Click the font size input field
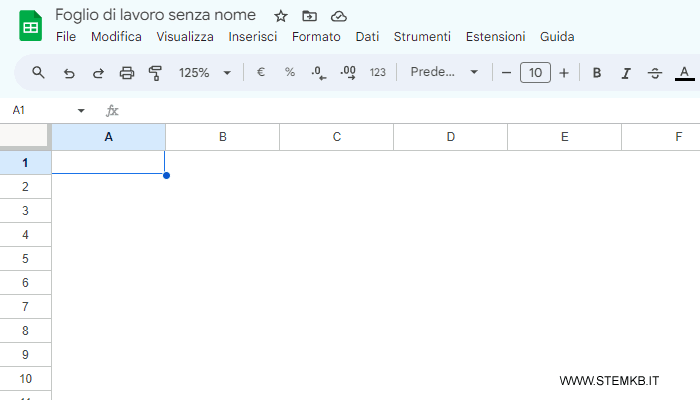 click(x=535, y=72)
